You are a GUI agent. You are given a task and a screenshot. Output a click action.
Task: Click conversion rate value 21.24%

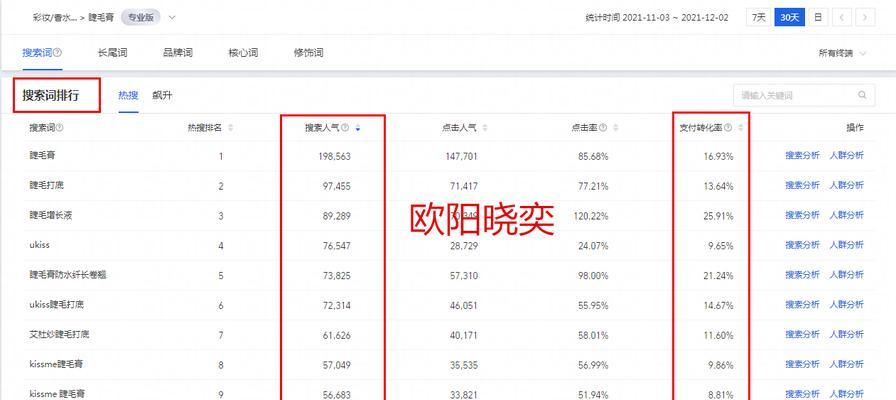click(x=718, y=275)
